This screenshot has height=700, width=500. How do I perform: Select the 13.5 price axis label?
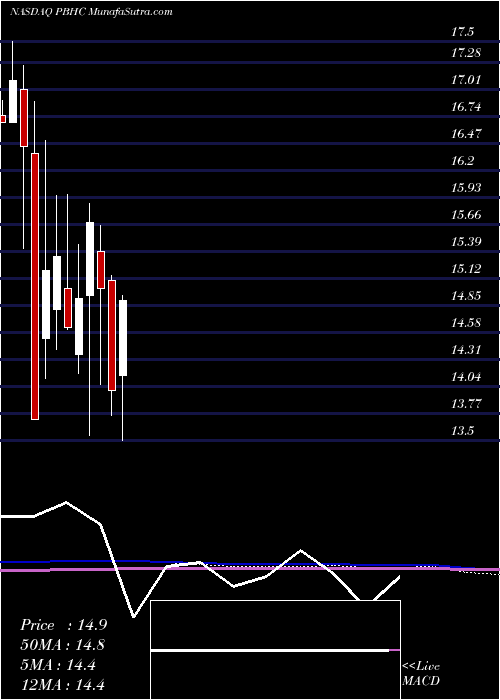[462, 431]
